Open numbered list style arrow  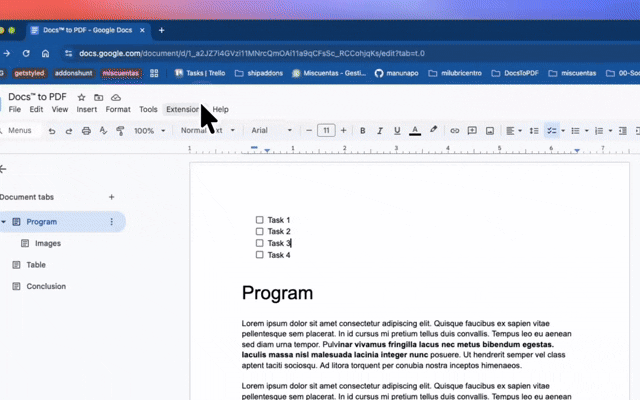click(x=610, y=131)
